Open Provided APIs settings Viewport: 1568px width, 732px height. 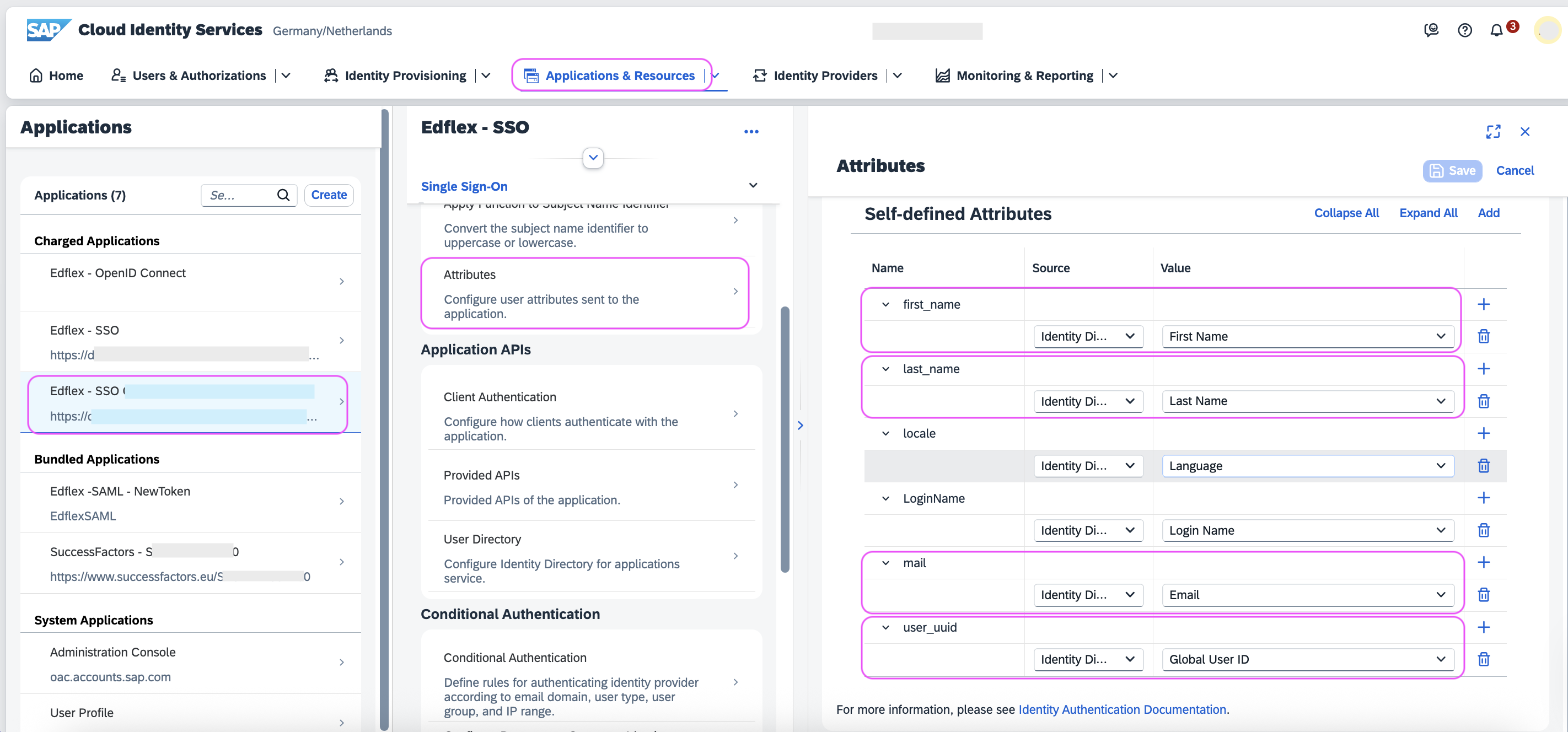[591, 486]
